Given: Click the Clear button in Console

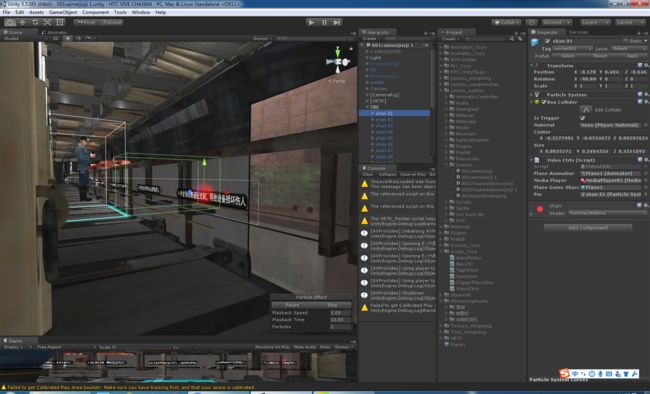Looking at the screenshot, I should pyautogui.click(x=368, y=175).
